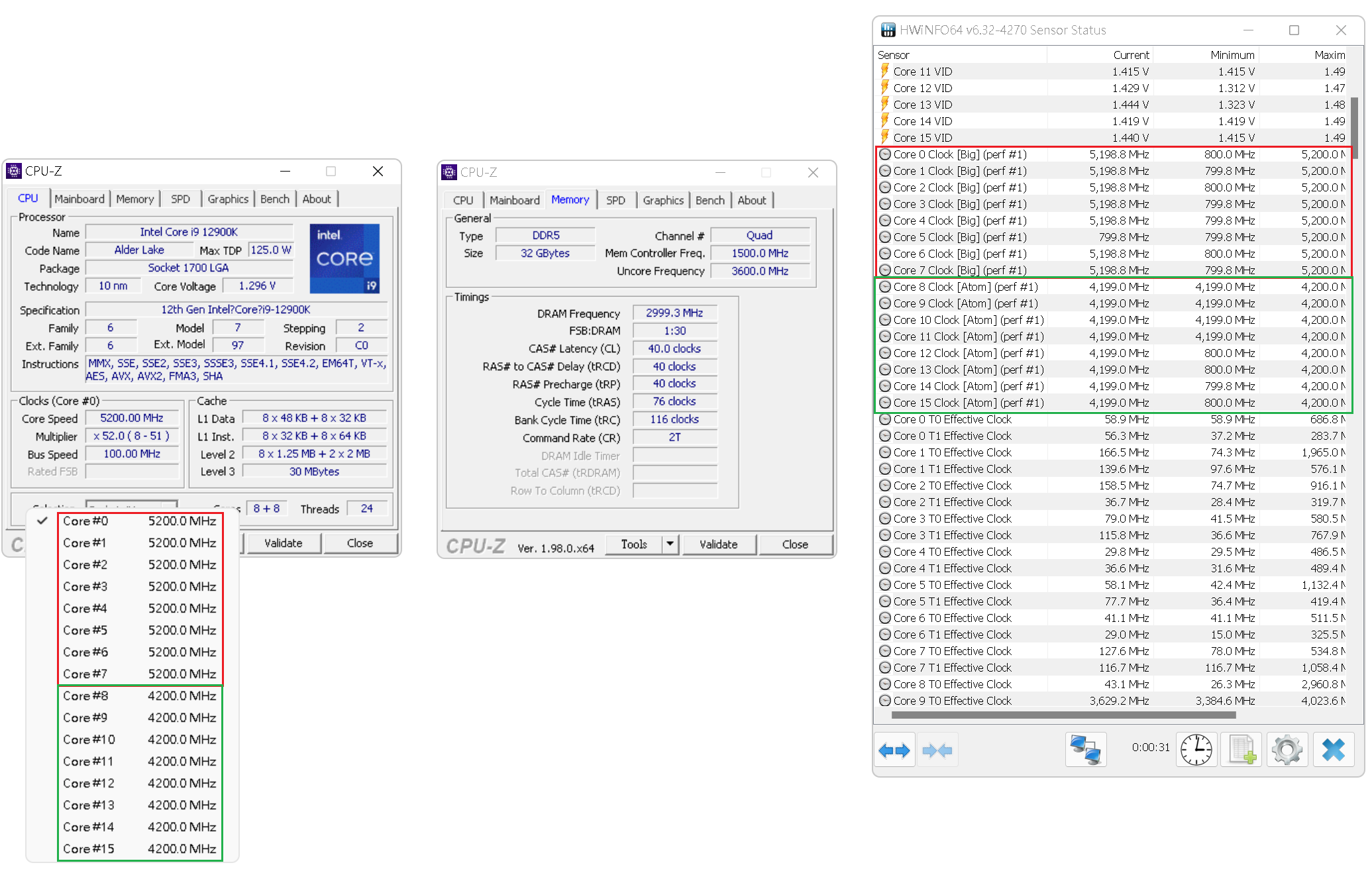Screen dimensions: 1372x871
Task: Open Mainboard tab in Memory CPU-Z window
Action: coord(515,200)
